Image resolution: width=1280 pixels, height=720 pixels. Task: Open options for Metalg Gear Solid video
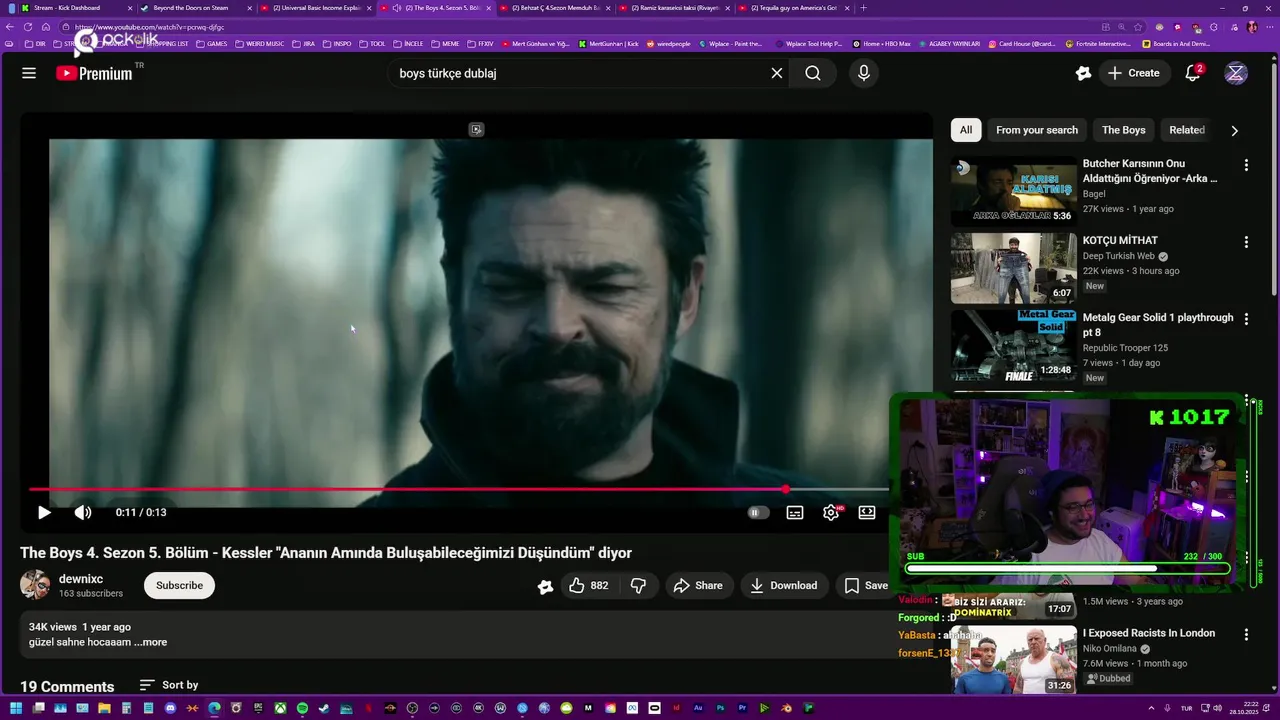pos(1246,319)
